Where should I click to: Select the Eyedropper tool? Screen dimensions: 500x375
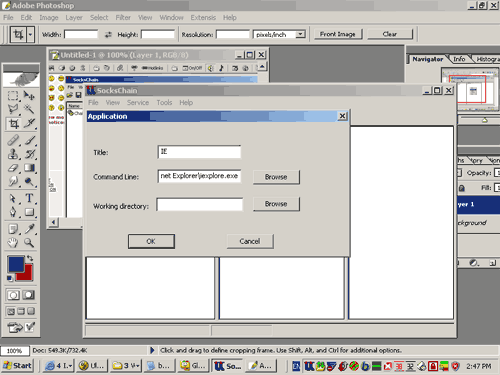(x=29, y=229)
